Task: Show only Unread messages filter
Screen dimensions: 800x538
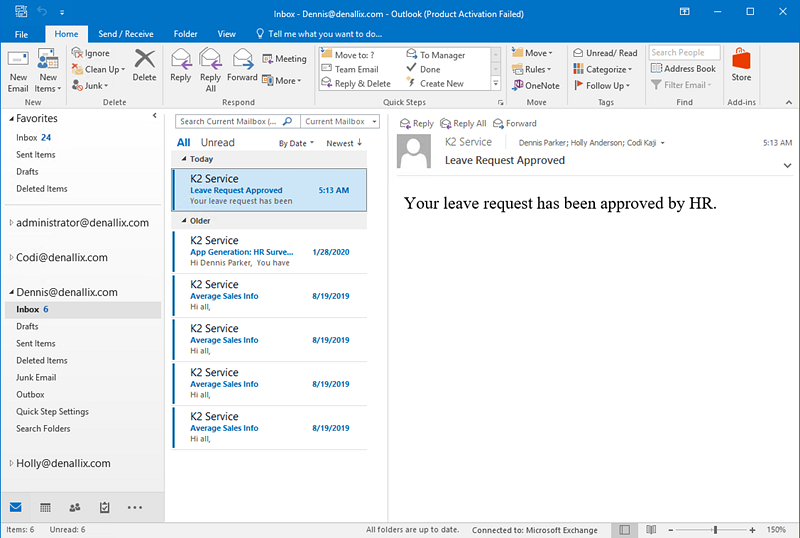Action: click(x=217, y=143)
